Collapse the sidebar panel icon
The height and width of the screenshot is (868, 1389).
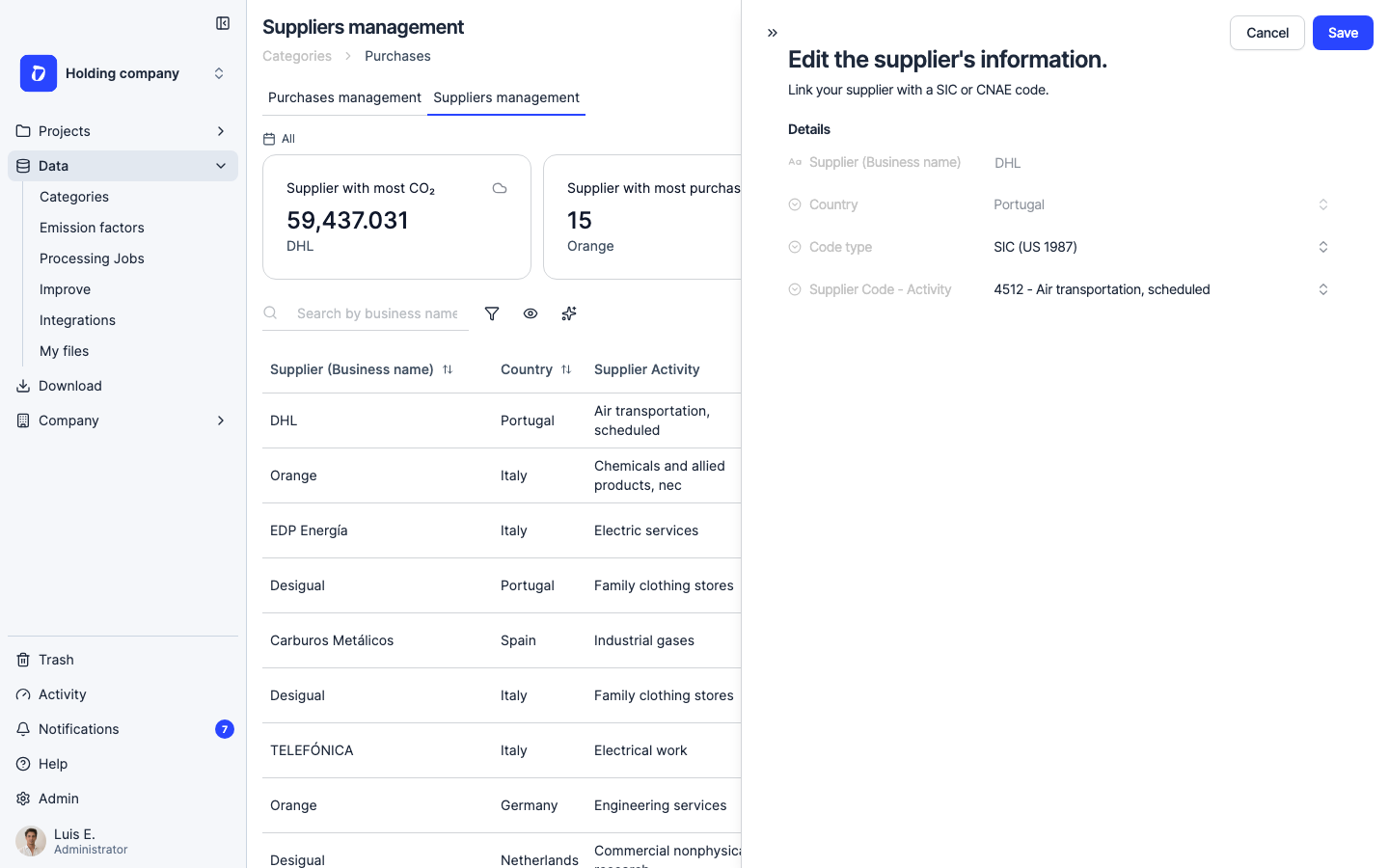coord(223,23)
